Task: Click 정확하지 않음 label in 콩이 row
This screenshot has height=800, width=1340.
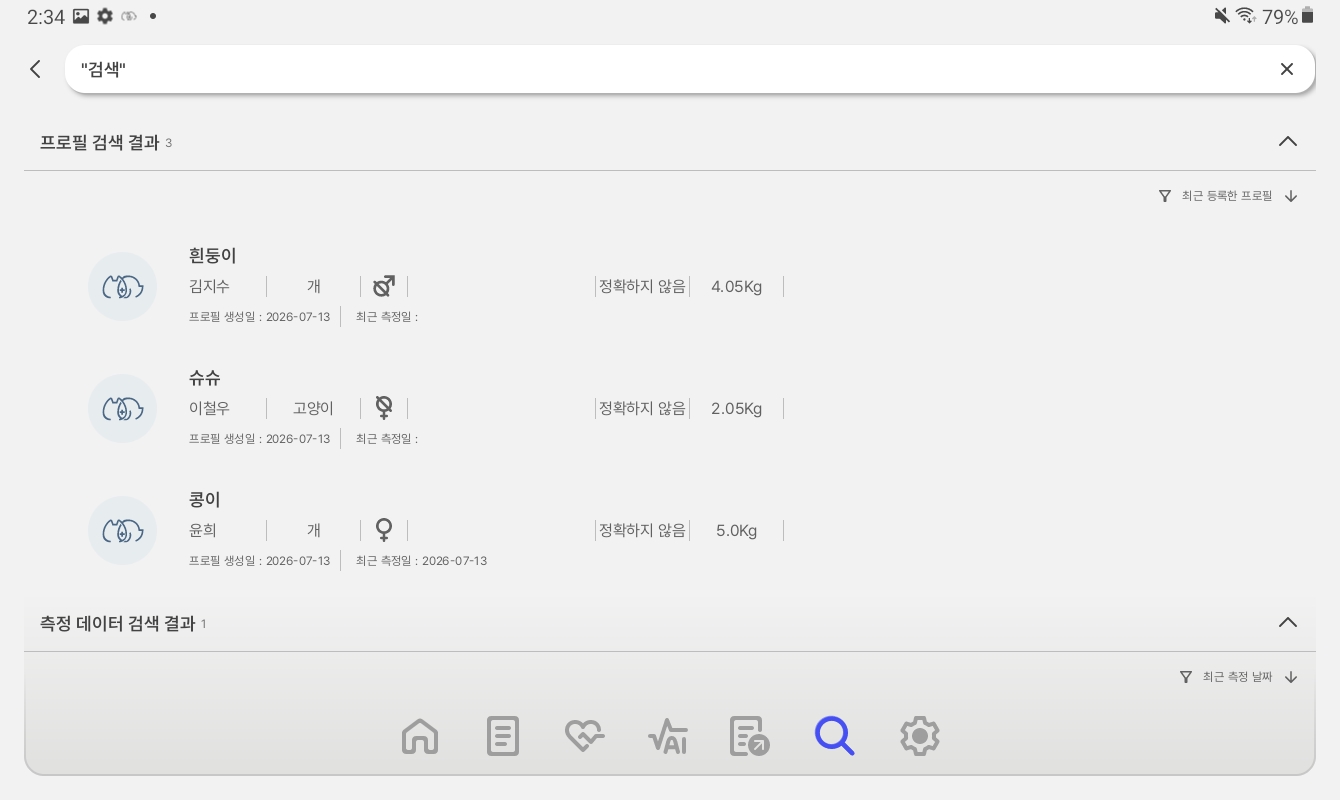Action: pos(642,530)
